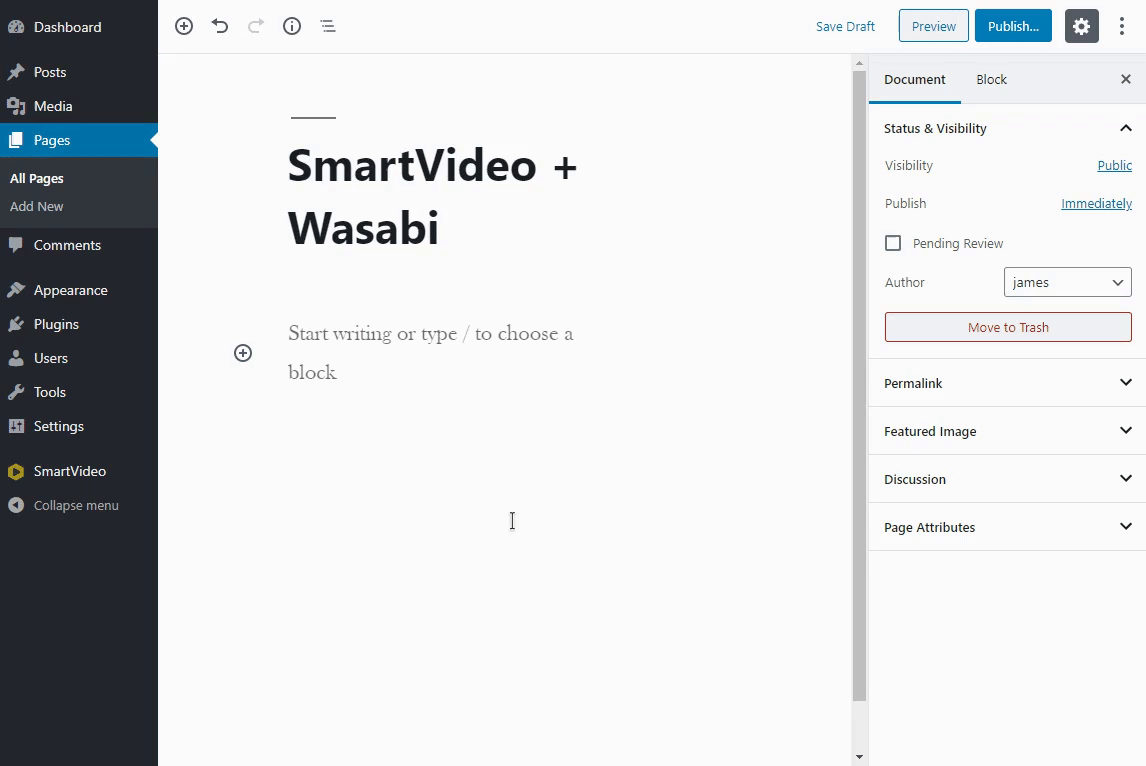Open Users admin menu
1146x766 pixels.
79,358
